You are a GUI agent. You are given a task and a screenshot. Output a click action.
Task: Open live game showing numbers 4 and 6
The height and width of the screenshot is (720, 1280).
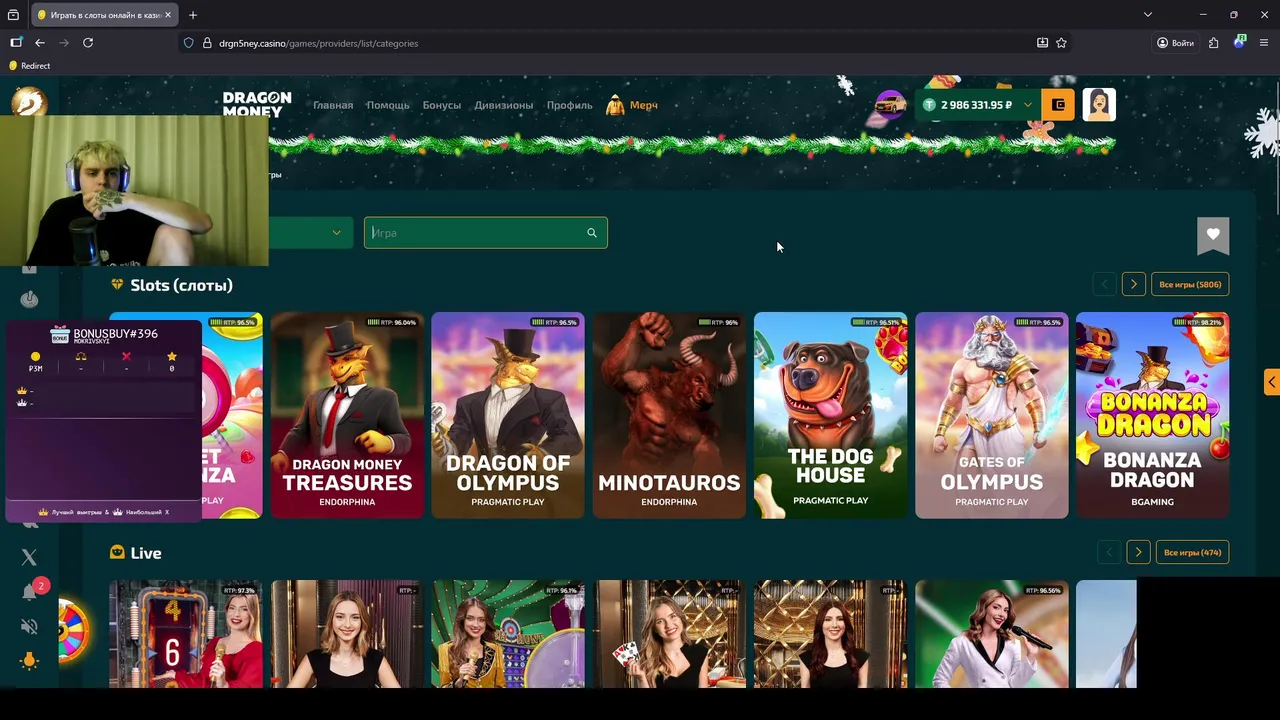[186, 634]
